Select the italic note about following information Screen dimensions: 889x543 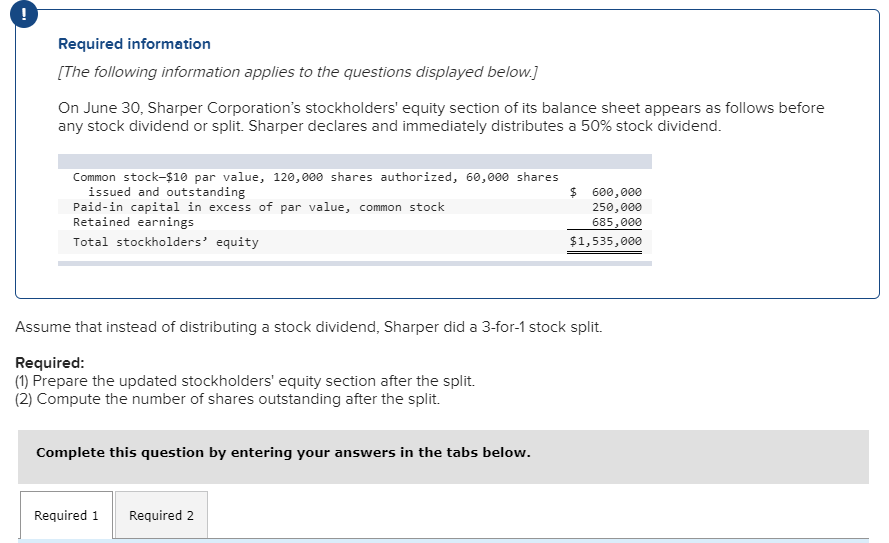[298, 72]
